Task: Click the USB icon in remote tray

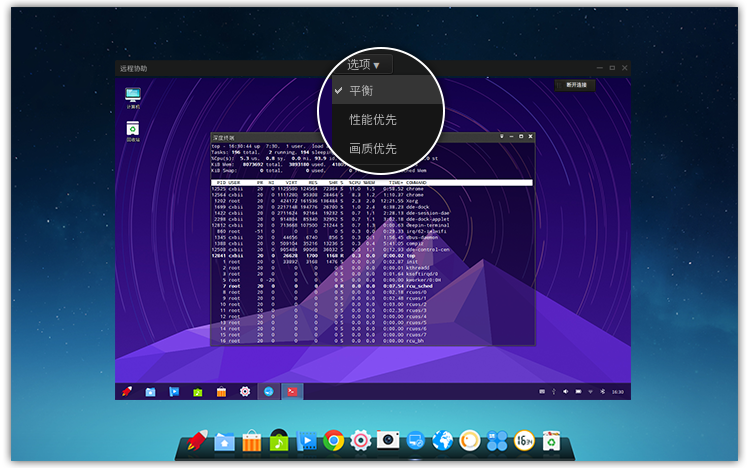Action: pos(554,392)
